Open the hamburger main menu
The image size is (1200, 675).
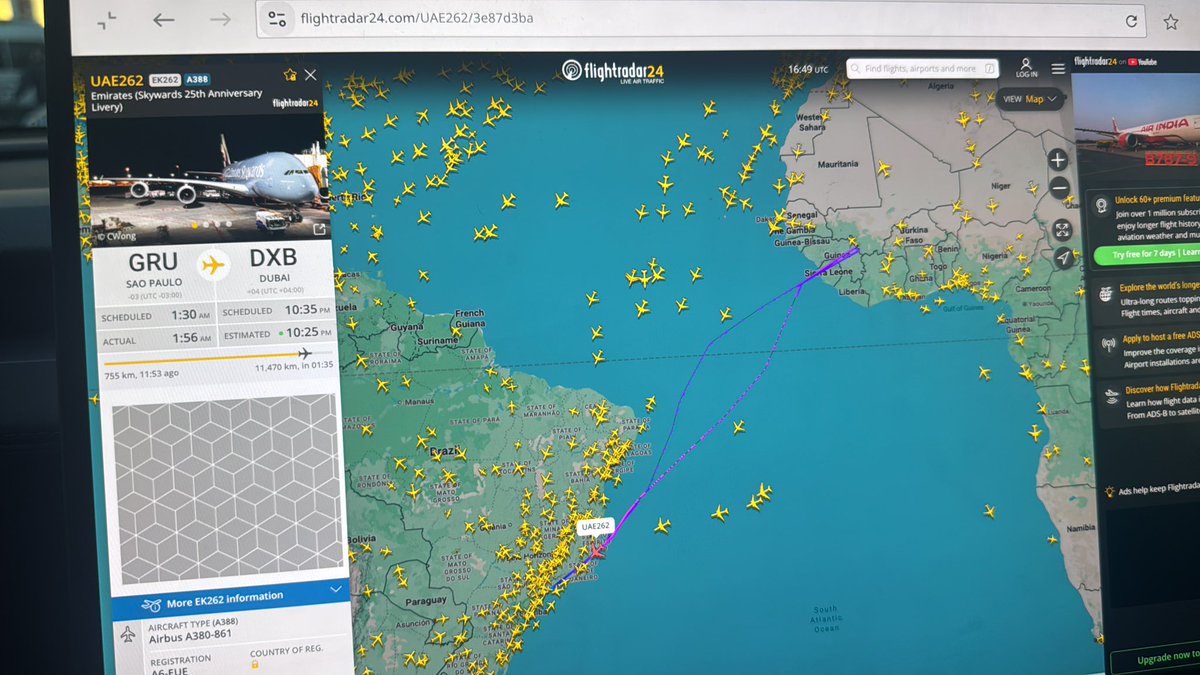[x=1058, y=70]
